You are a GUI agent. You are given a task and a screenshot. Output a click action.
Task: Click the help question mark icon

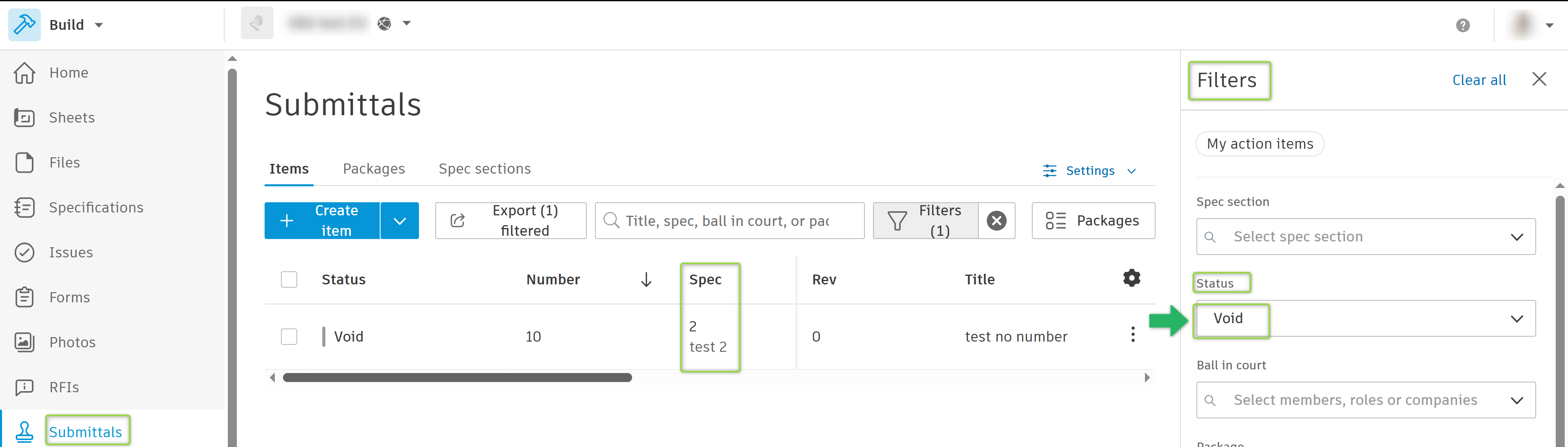1463,26
